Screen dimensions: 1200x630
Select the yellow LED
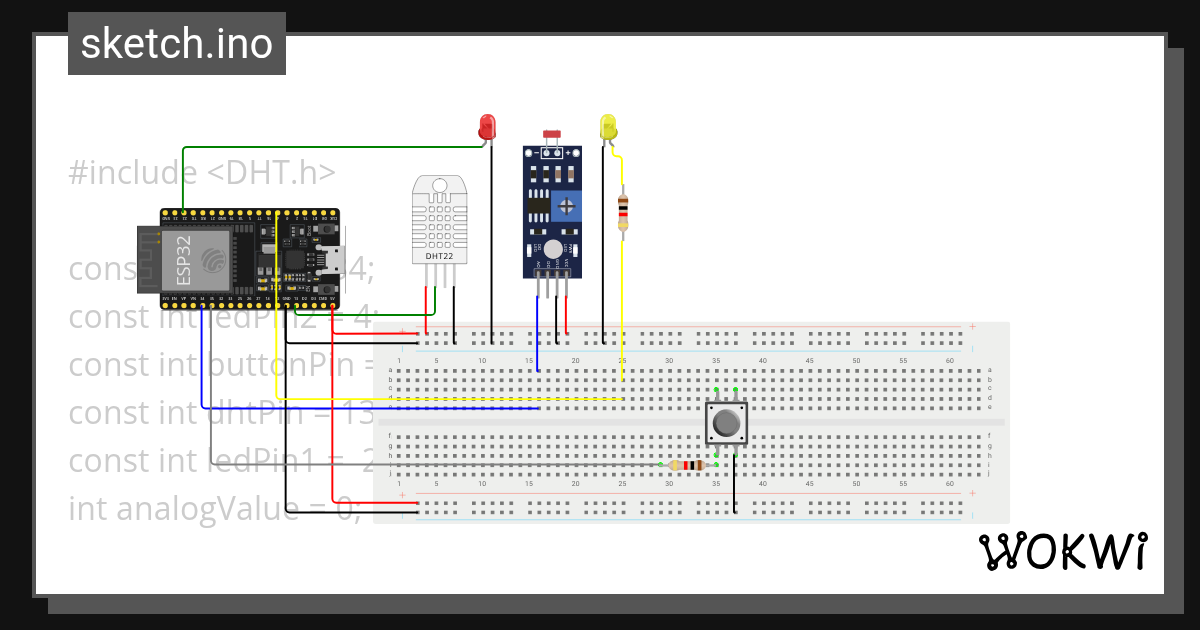[610, 128]
